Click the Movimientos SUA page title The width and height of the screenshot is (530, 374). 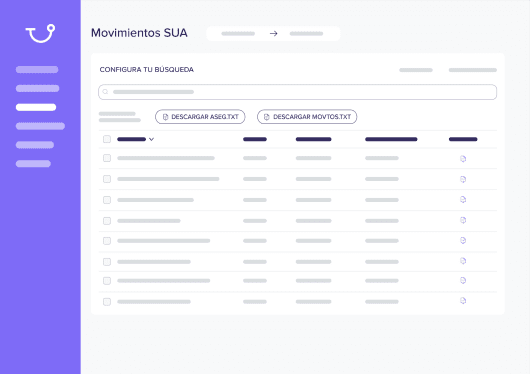pyautogui.click(x=139, y=33)
